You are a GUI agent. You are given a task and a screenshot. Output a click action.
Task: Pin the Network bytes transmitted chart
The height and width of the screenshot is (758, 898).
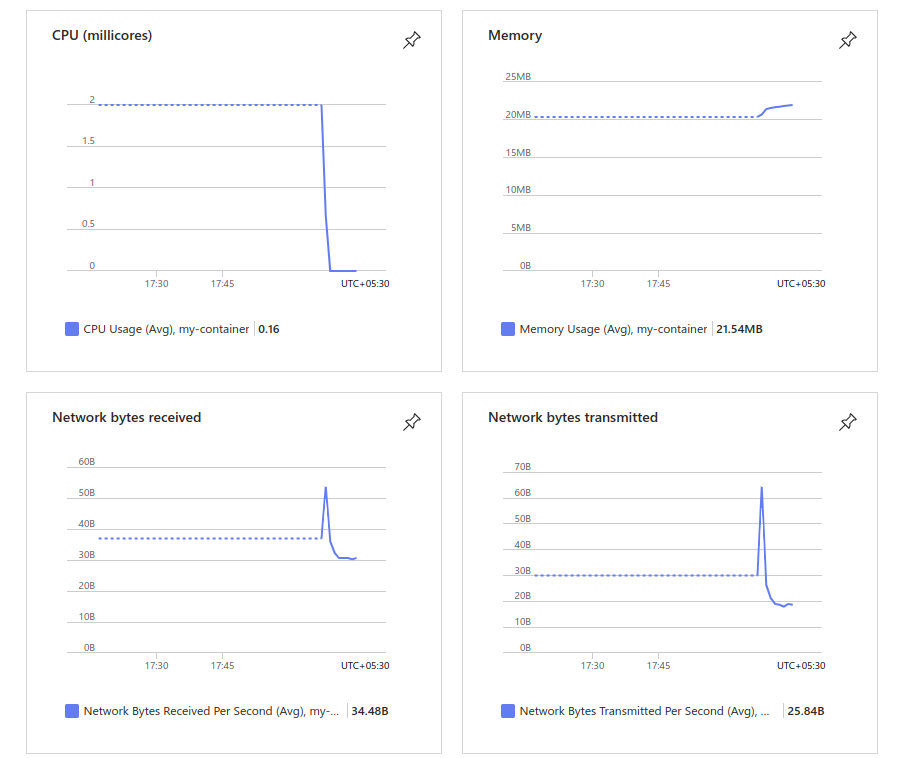[x=847, y=423]
